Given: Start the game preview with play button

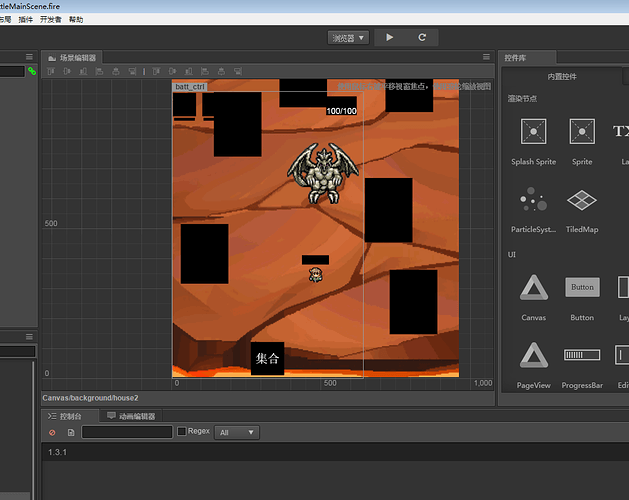Looking at the screenshot, I should coord(390,37).
